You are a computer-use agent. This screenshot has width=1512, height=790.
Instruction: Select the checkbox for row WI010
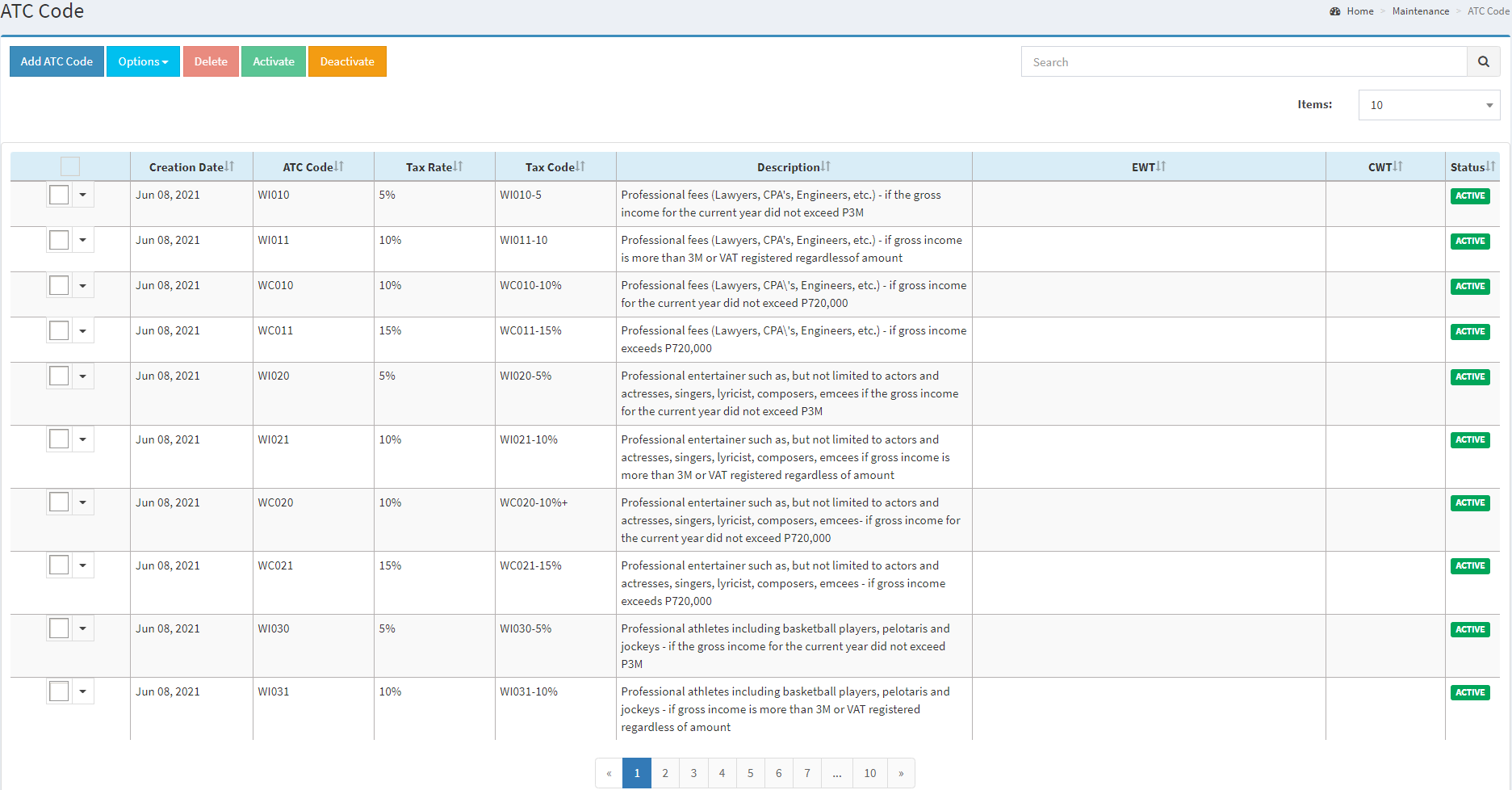click(58, 195)
